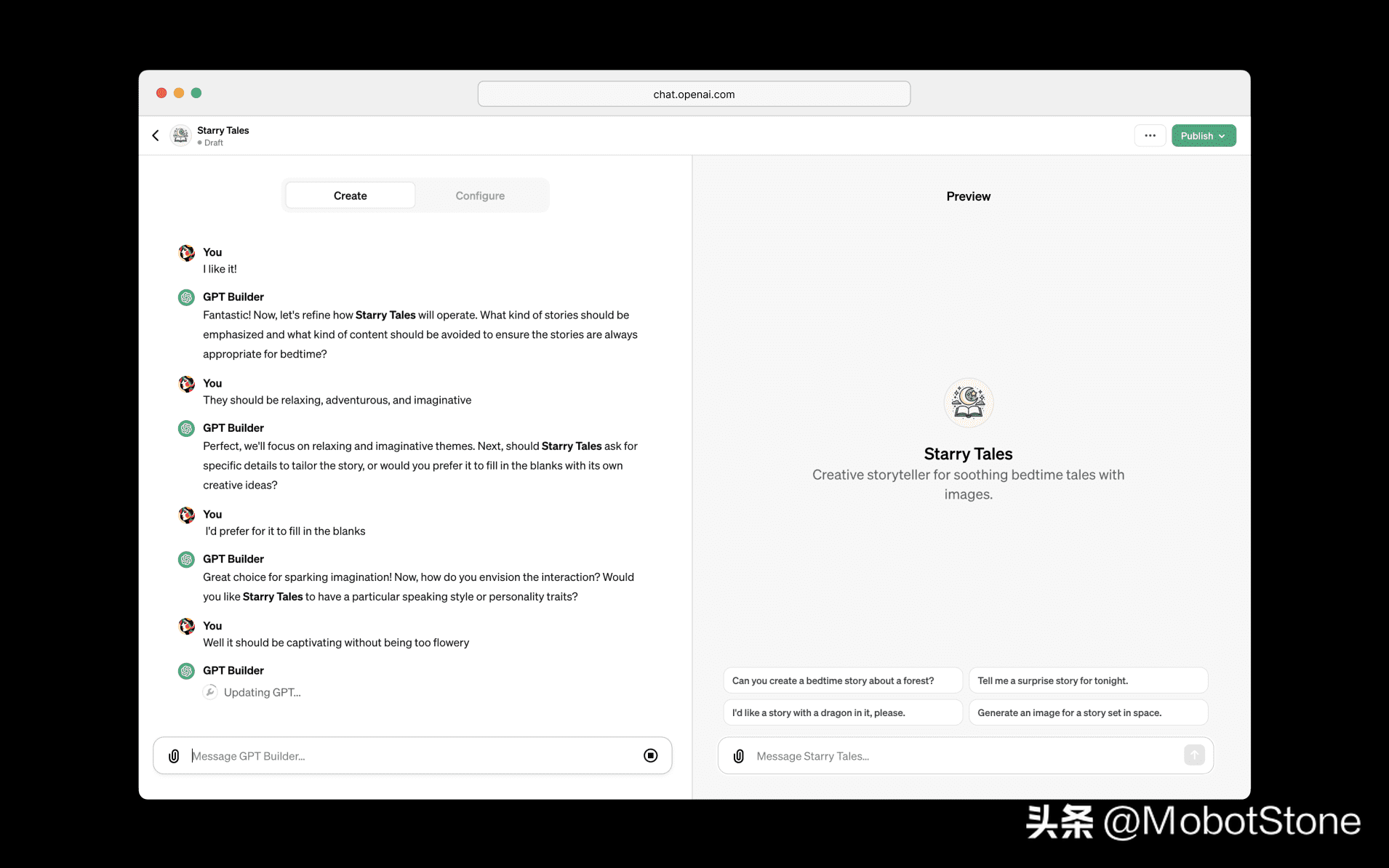
Task: Click 'Well it should be captivating without being too flowery'
Action: pyautogui.click(x=336, y=643)
